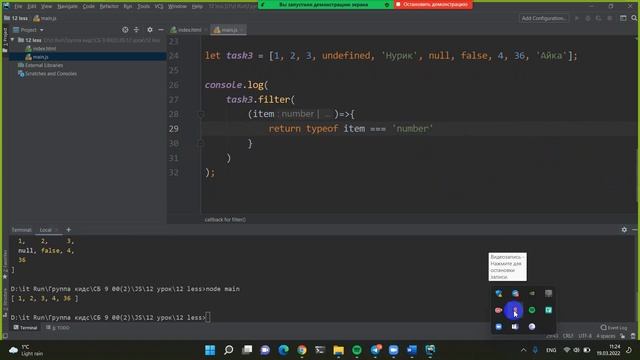Screen dimensions: 640x360
Task: Click hidden tray icons chevron
Action: click(523, 350)
